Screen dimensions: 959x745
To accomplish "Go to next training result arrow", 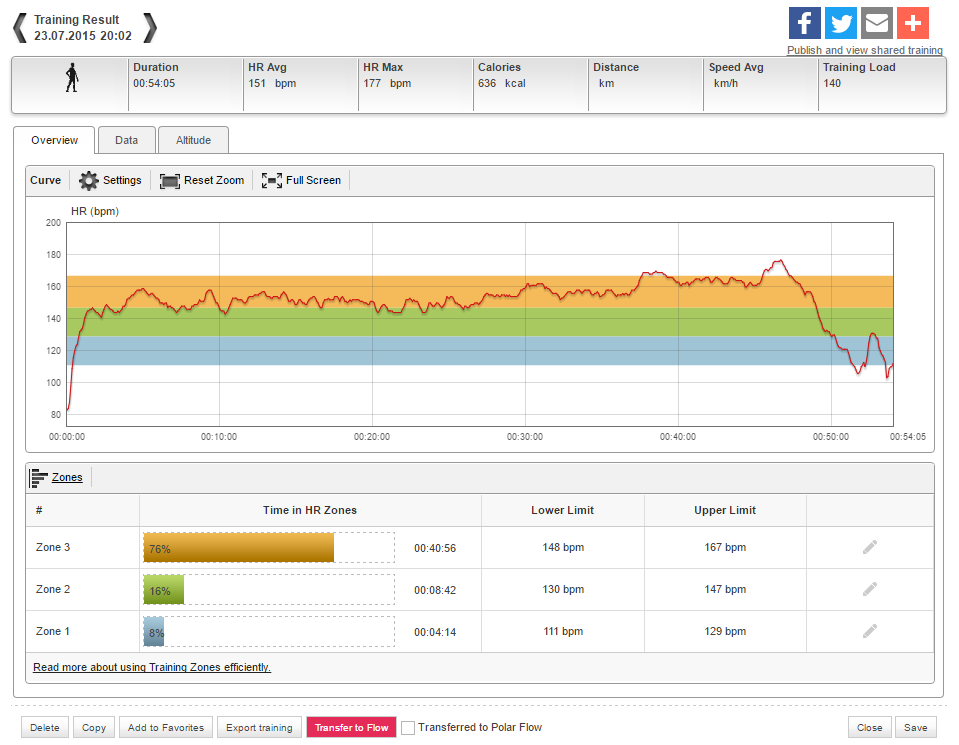I will 150,28.
